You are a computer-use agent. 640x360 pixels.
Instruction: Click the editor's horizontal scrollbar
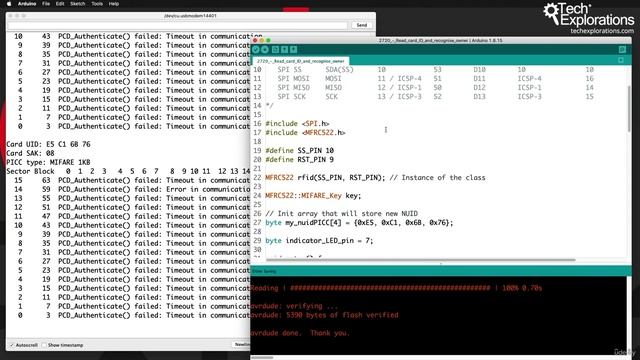pyautogui.click(x=420, y=260)
